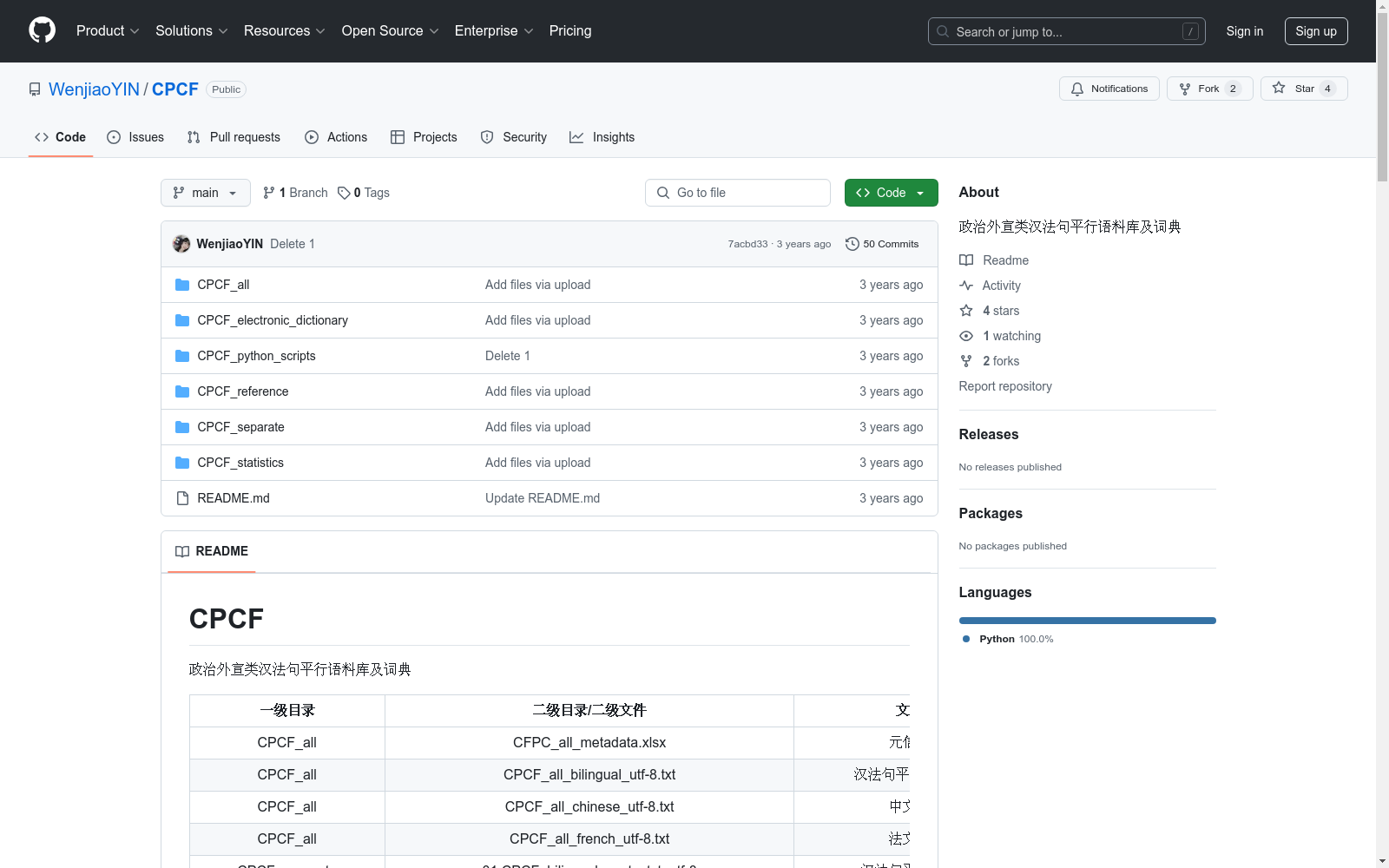
Task: Open the CPCF repository name link
Action: click(x=175, y=89)
